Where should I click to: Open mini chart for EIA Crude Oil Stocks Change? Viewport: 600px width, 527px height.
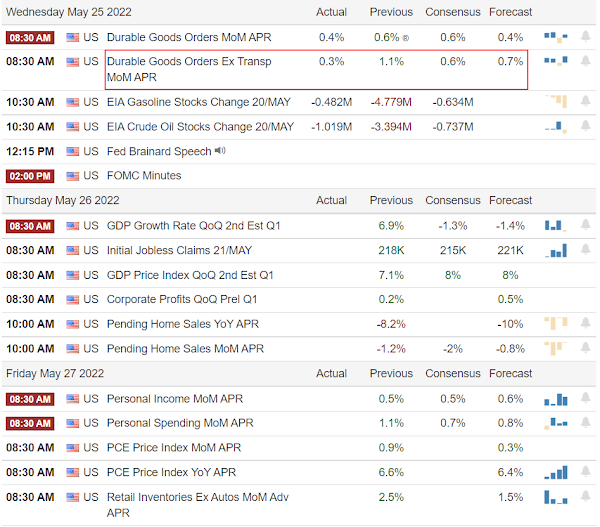pos(556,126)
